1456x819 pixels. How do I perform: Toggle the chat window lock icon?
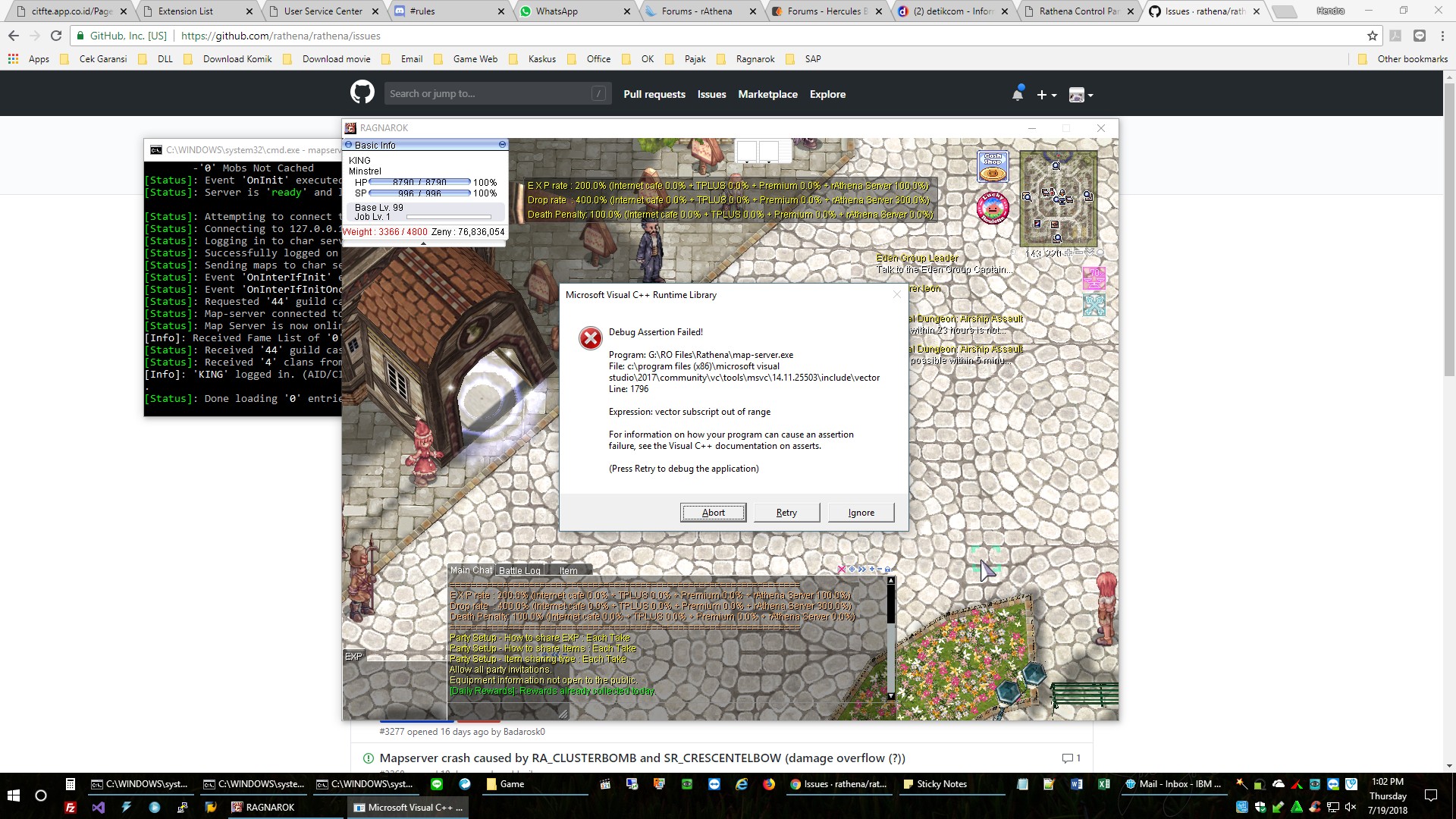tap(889, 570)
